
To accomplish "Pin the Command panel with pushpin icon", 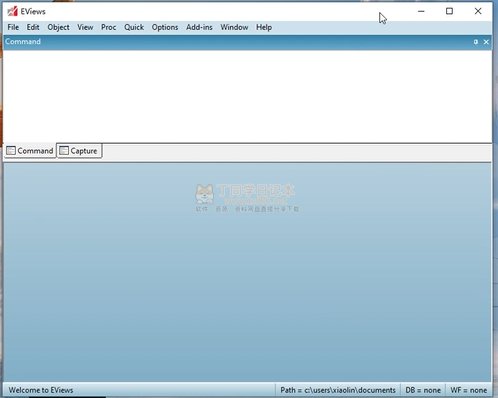I will coord(476,42).
